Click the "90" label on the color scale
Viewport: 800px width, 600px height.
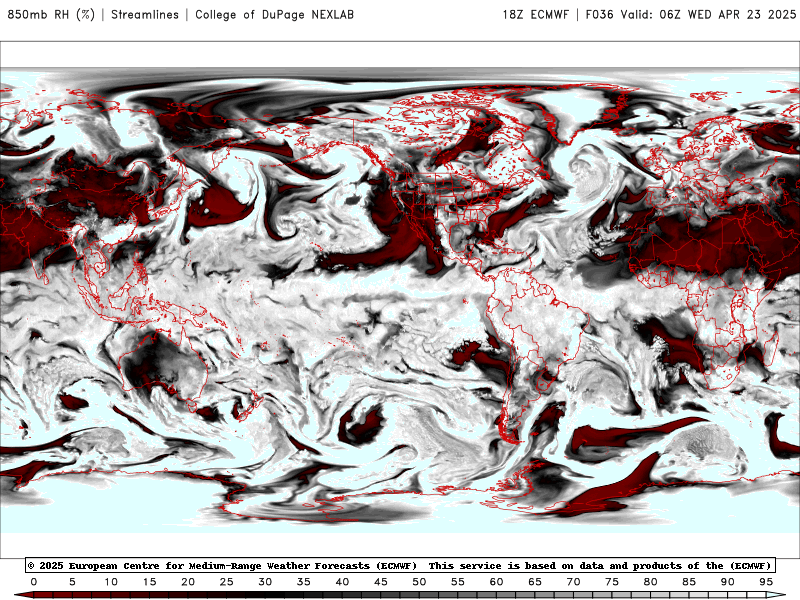(728, 582)
